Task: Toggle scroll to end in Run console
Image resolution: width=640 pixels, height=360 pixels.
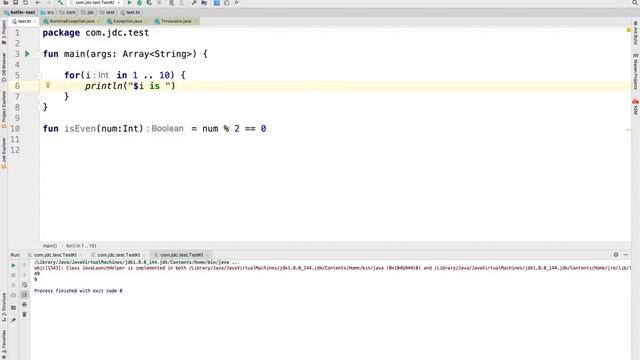Action: point(24,295)
